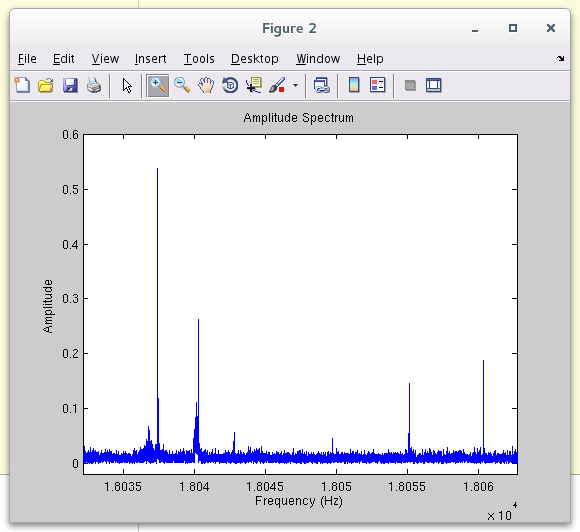The image size is (580, 532).
Task: Hide plot tools with gray square icon
Action: pos(410,85)
